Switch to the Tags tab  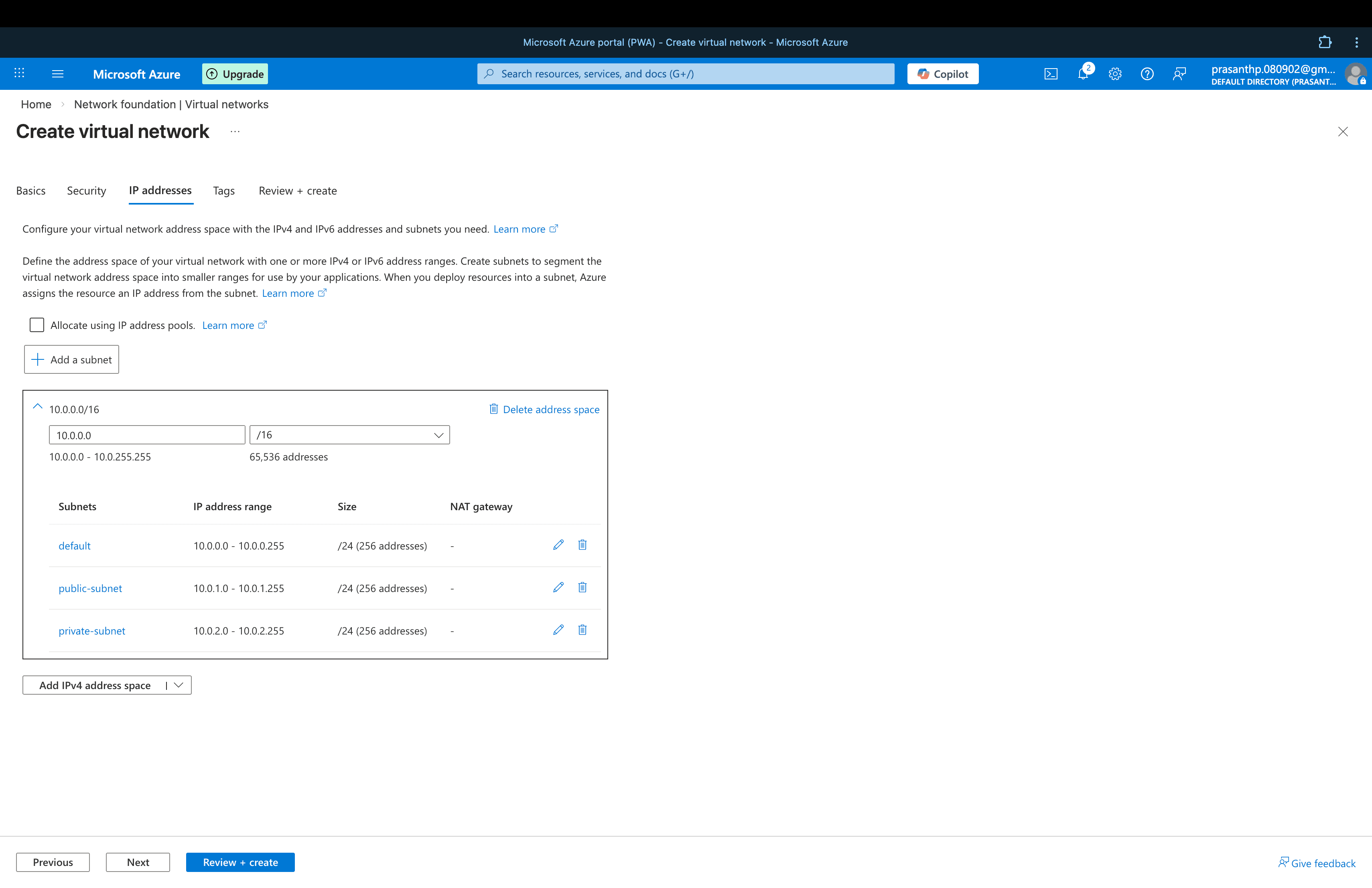click(x=224, y=191)
